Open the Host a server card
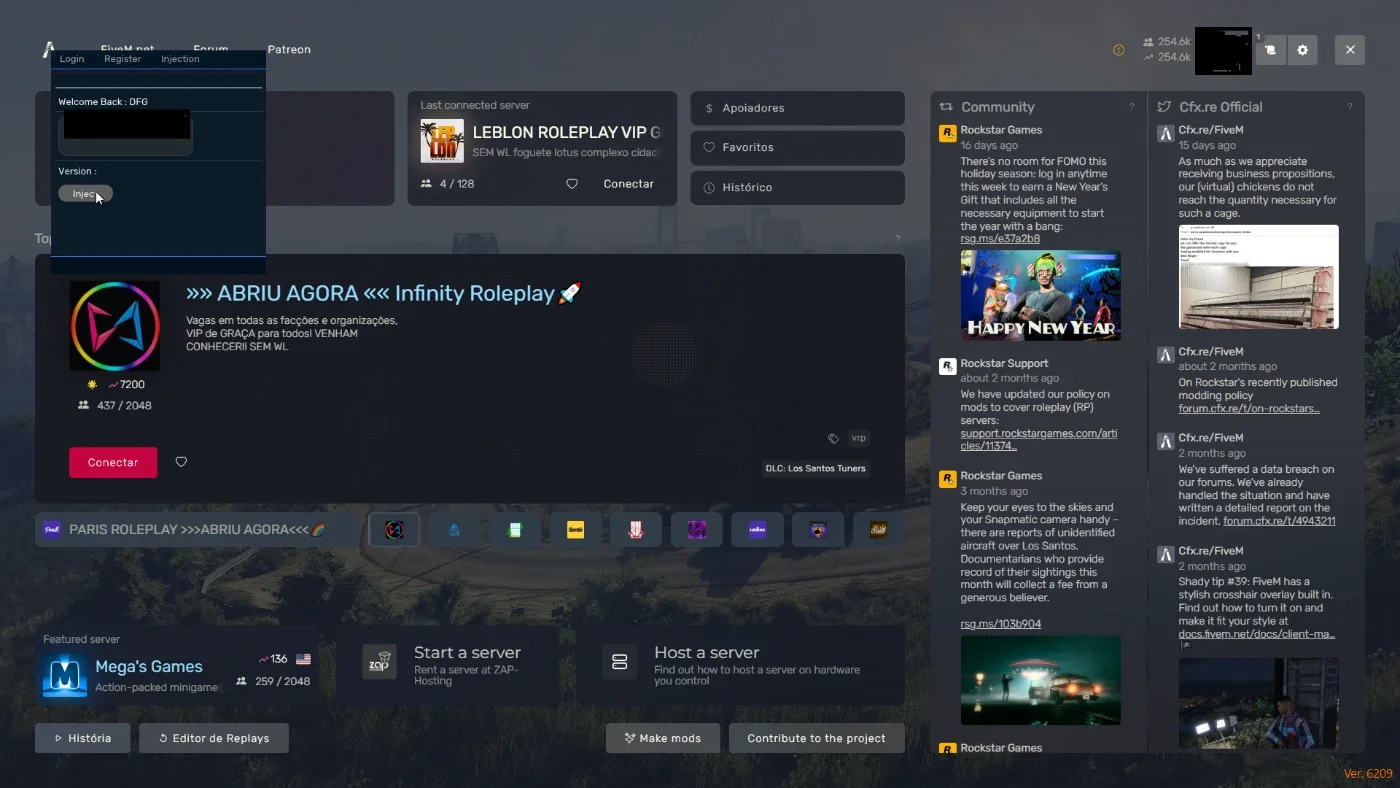Viewport: 1400px width, 788px height. (x=740, y=666)
